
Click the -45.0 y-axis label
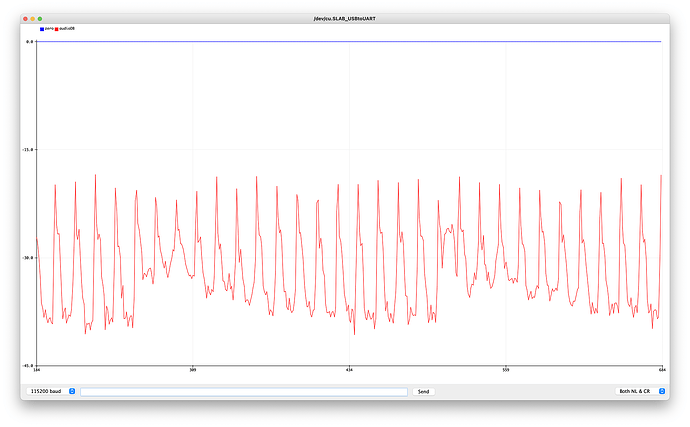pos(28,365)
